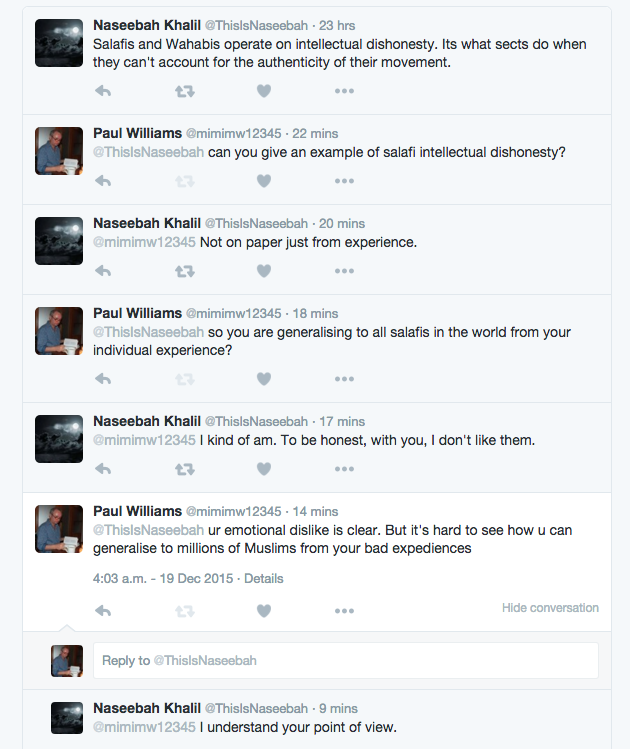Click the @mimimw12345 mention in last tweet
Image resolution: width=630 pixels, height=749 pixels.
click(144, 727)
